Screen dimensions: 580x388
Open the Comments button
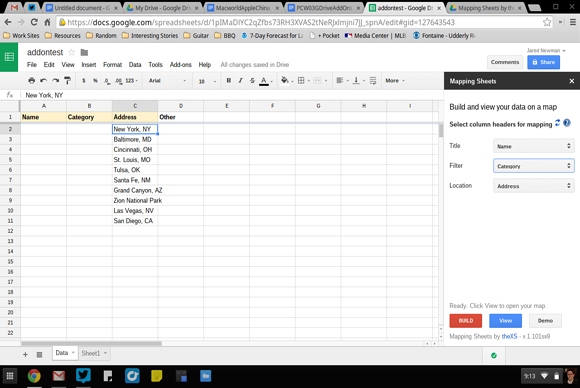click(505, 62)
